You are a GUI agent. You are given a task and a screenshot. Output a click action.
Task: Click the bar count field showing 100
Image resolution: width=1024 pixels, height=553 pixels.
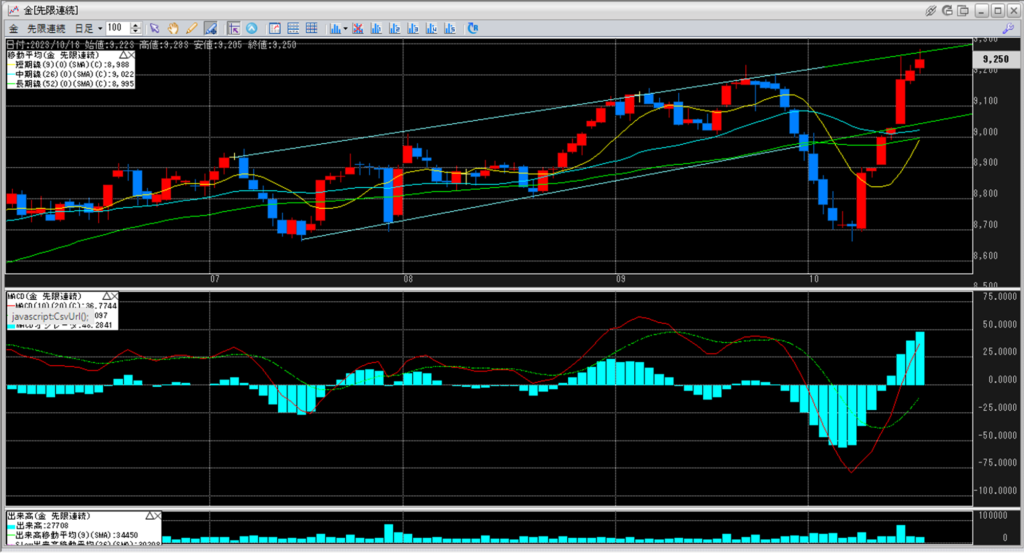point(115,27)
